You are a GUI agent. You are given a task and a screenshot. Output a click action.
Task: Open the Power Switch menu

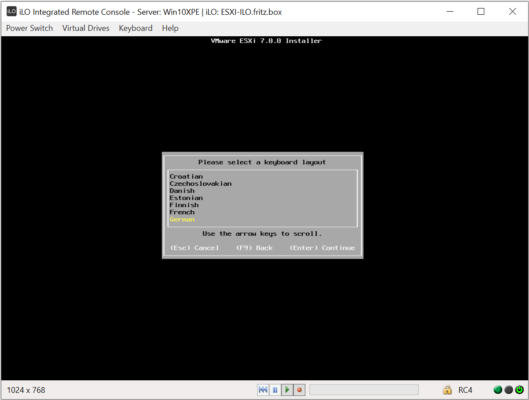(x=29, y=28)
